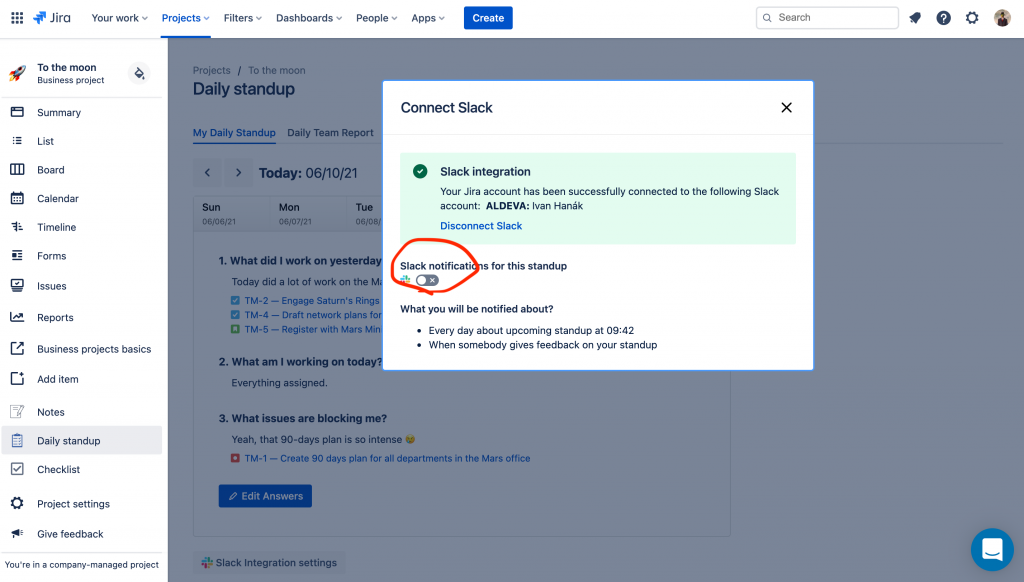This screenshot has width=1024, height=582.
Task: Expand the Filters menu
Action: point(243,18)
